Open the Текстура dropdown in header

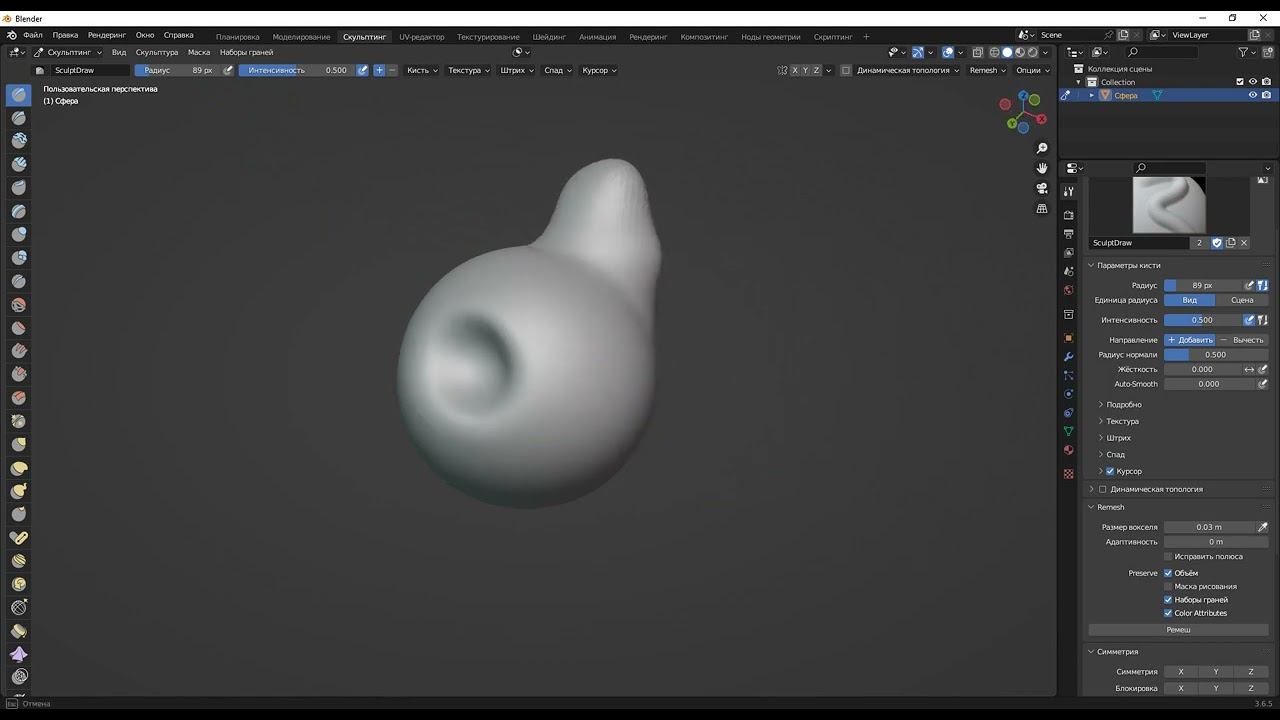[469, 70]
